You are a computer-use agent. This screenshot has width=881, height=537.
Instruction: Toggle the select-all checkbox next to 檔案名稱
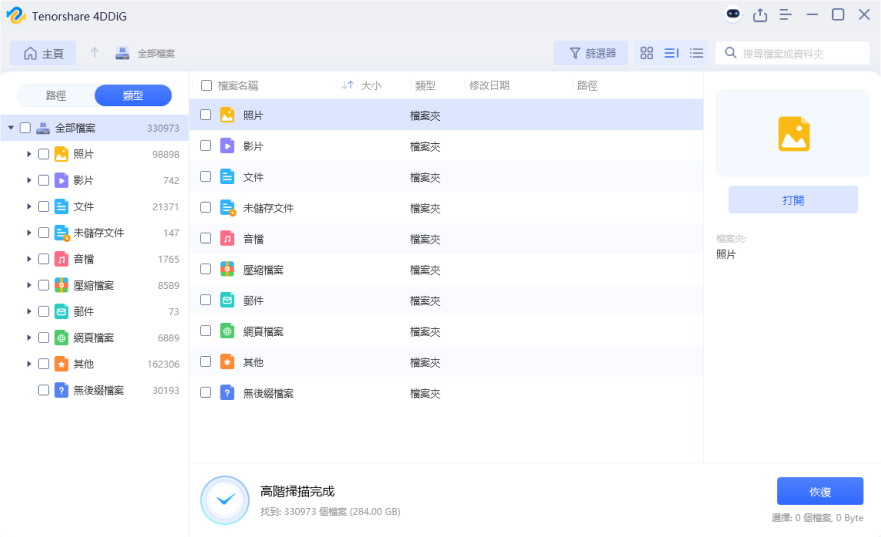[206, 86]
